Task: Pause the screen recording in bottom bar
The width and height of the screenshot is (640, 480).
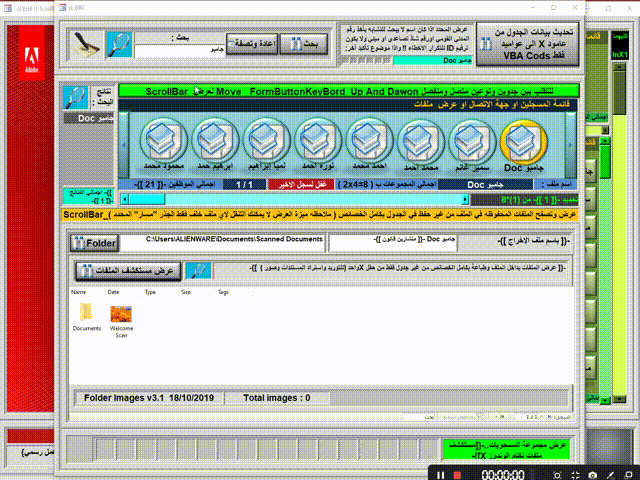Action: [438, 473]
